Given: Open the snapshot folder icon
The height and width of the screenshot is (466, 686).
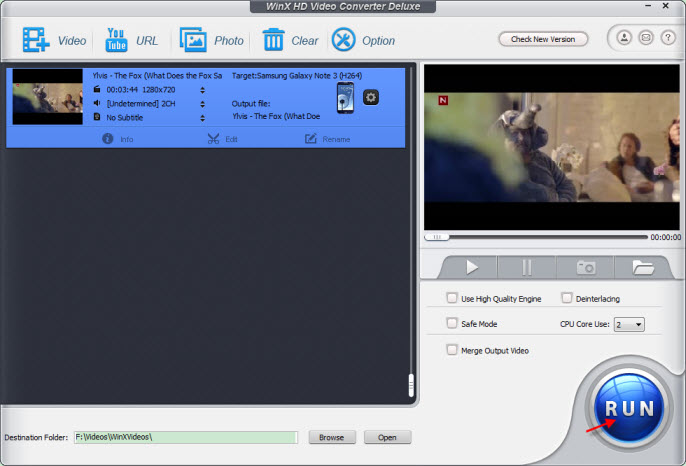Looking at the screenshot, I should point(643,267).
